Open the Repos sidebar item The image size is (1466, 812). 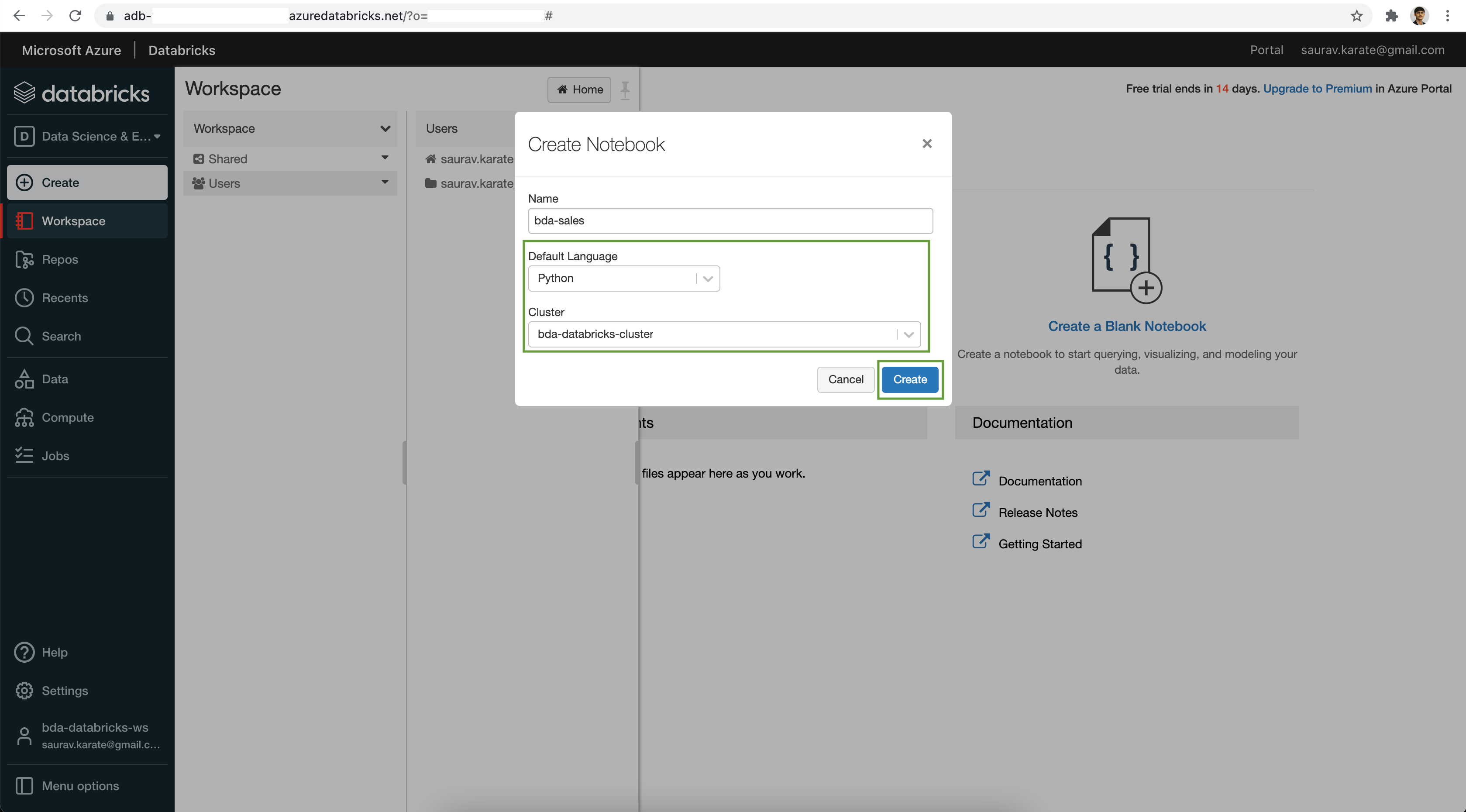click(87, 259)
